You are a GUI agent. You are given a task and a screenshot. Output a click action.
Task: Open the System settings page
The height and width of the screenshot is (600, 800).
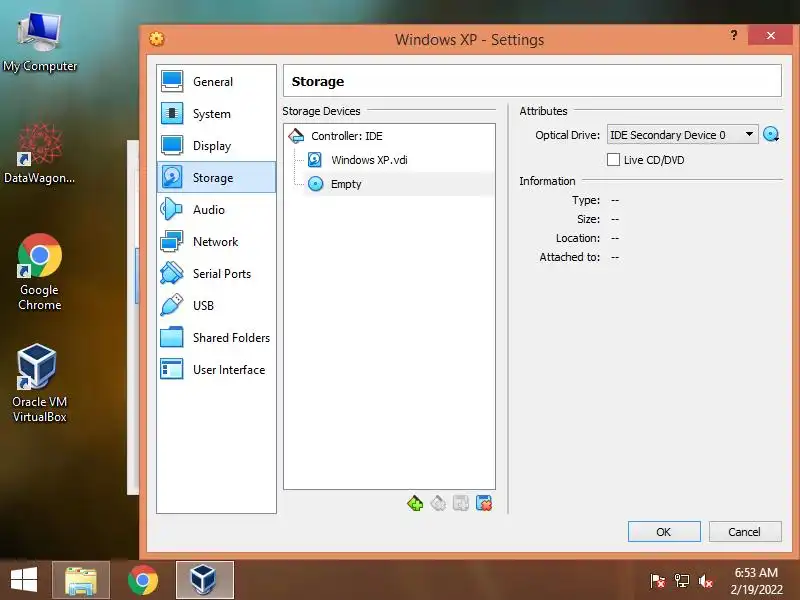click(x=216, y=114)
